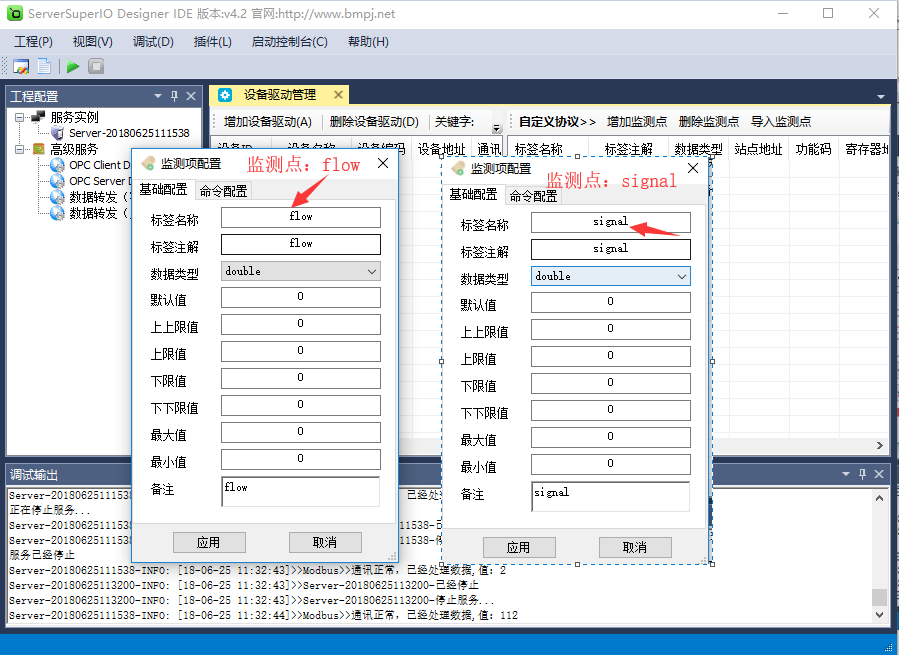The height and width of the screenshot is (655, 899).
Task: Close the 调试输出 panel
Action: (879, 474)
